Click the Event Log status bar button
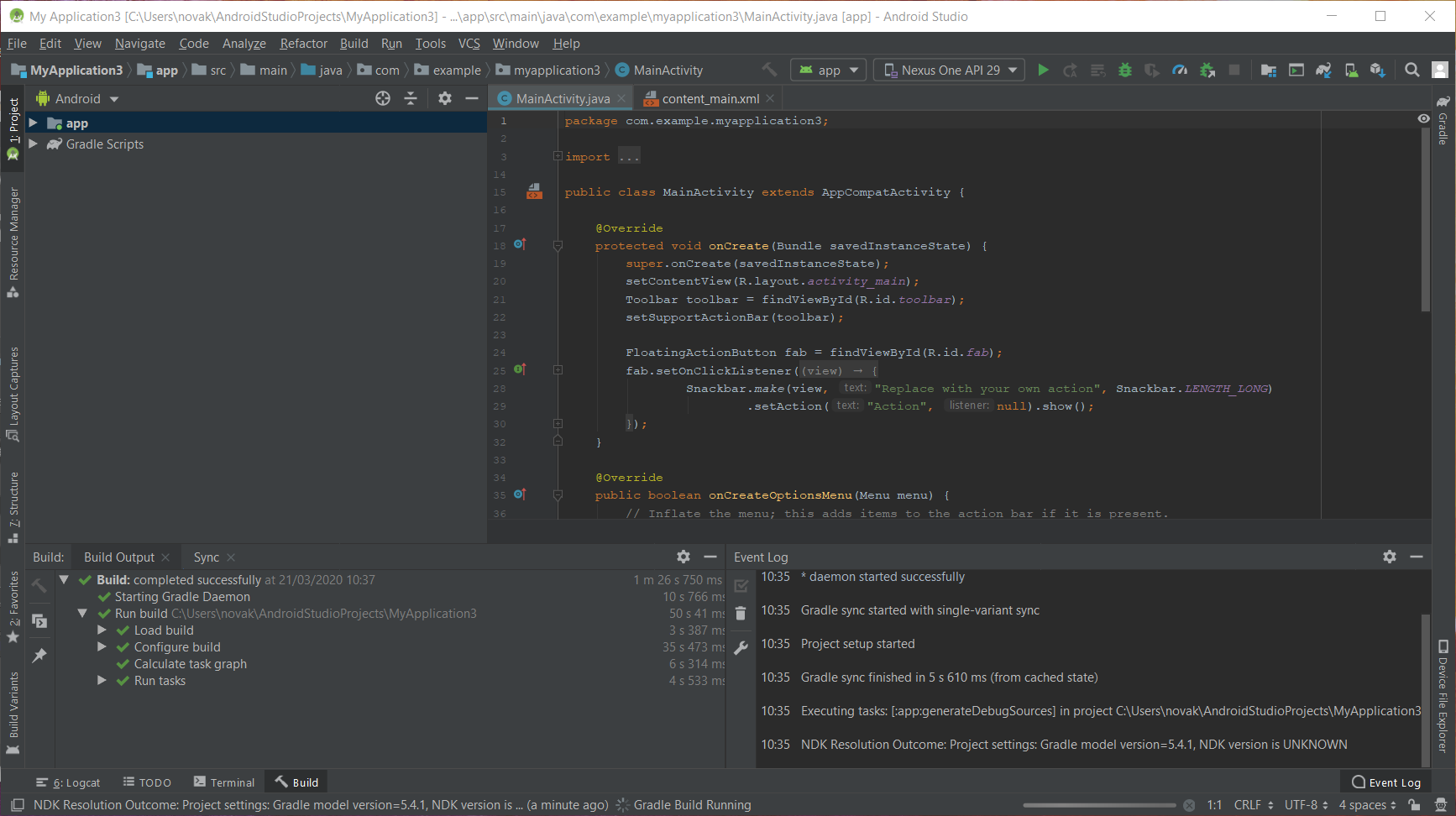The image size is (1456, 816). [x=1386, y=782]
